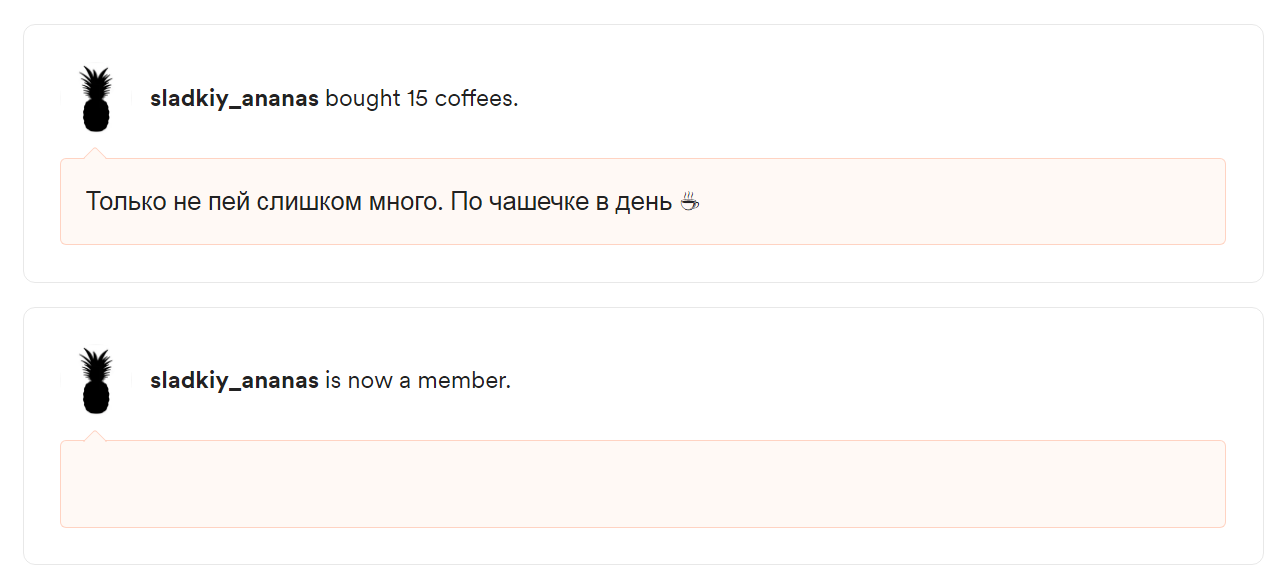Click the speech bubble pointer above the empty message
The height and width of the screenshot is (587, 1286).
pos(95,435)
